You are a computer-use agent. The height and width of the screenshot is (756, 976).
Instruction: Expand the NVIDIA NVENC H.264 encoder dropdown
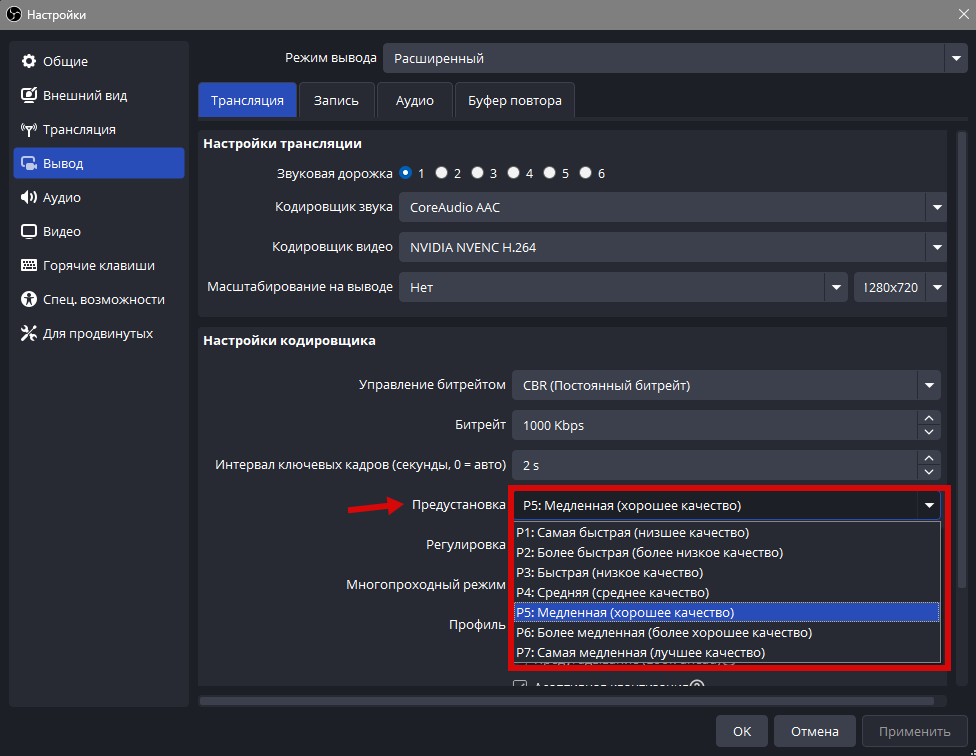point(673,247)
